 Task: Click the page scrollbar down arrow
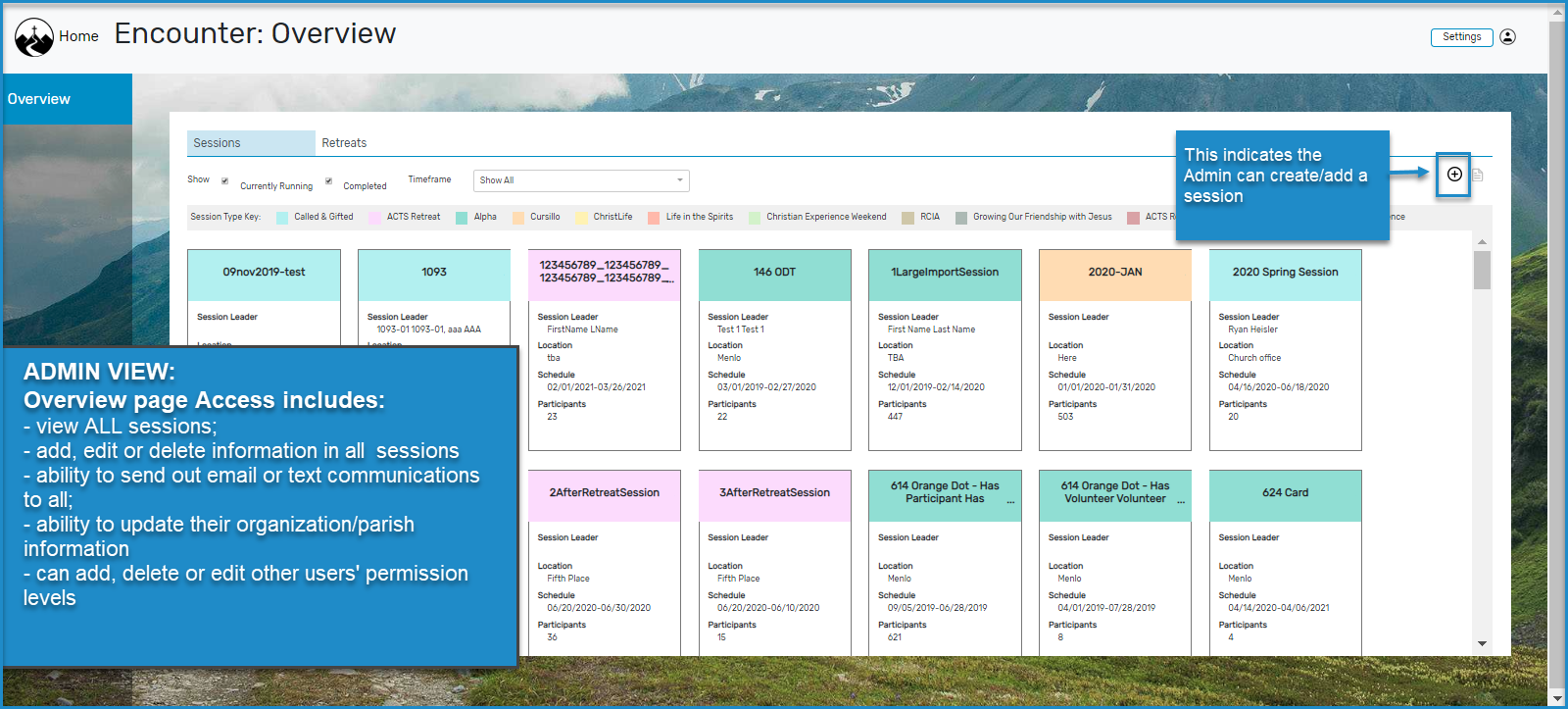tap(1557, 698)
